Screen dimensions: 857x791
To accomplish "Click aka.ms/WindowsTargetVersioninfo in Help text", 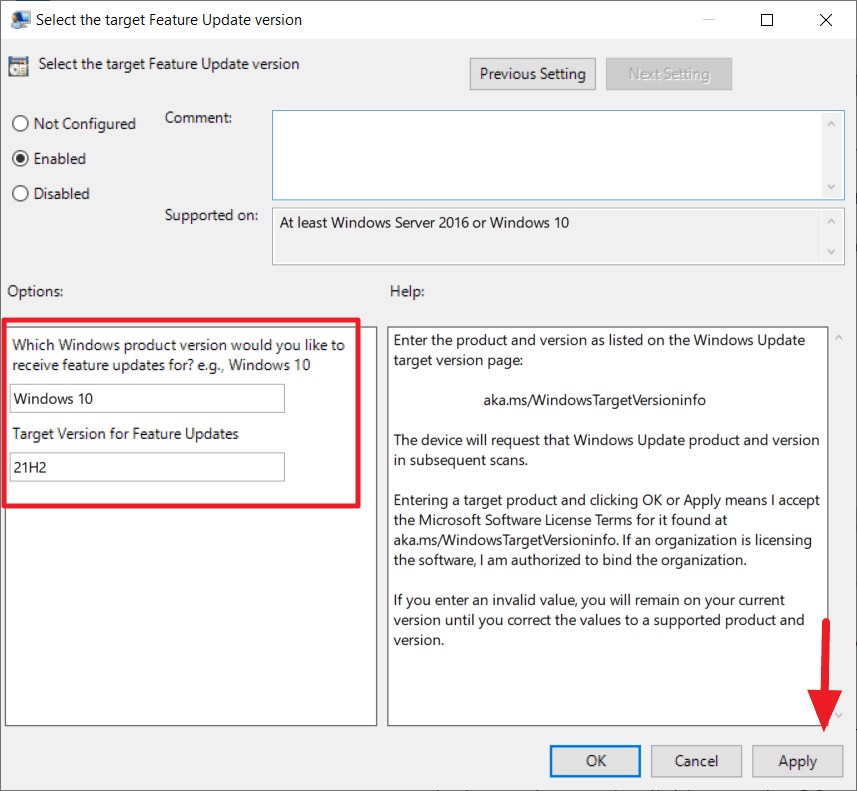I will [594, 400].
